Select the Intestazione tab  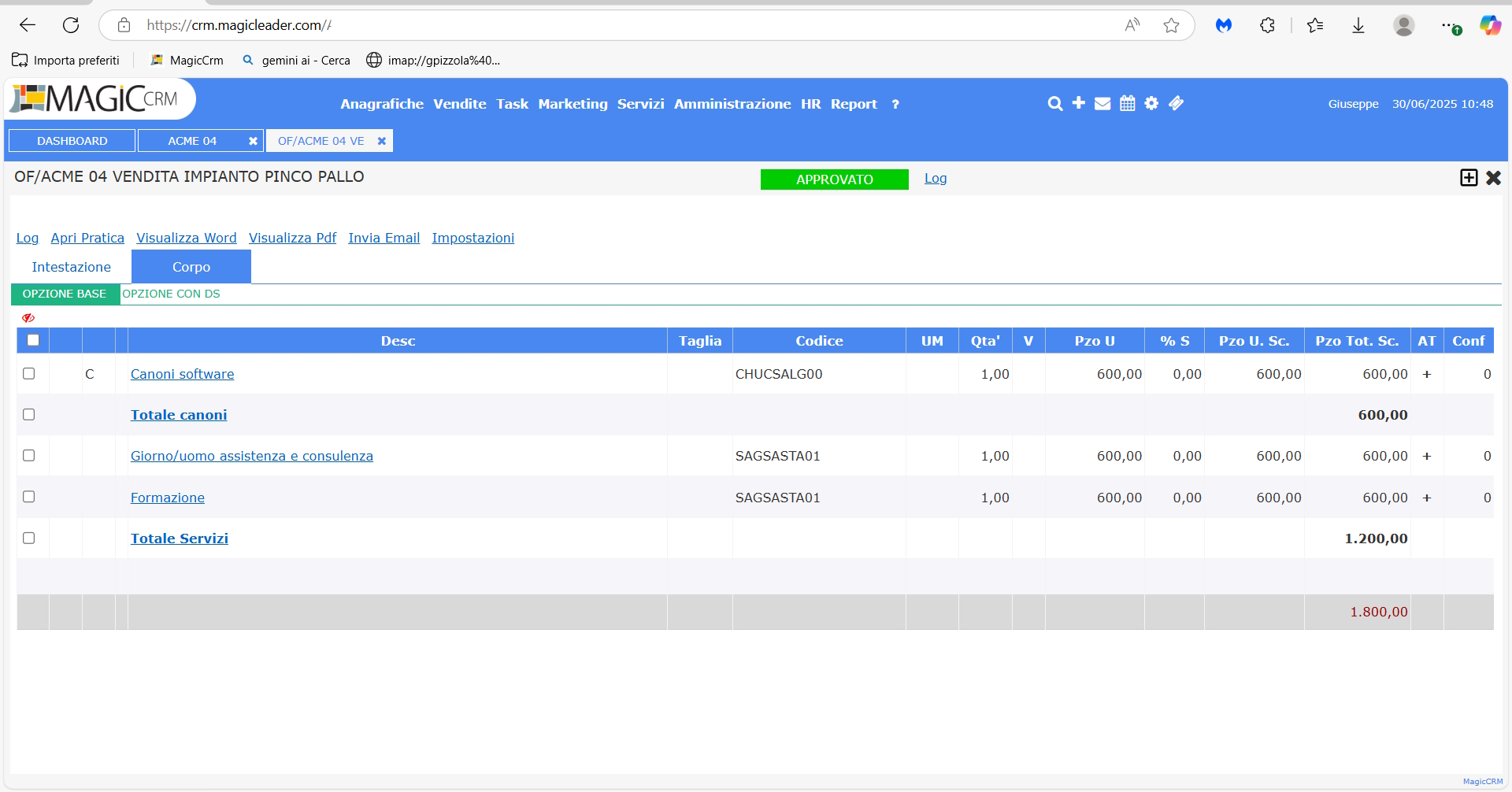[72, 267]
